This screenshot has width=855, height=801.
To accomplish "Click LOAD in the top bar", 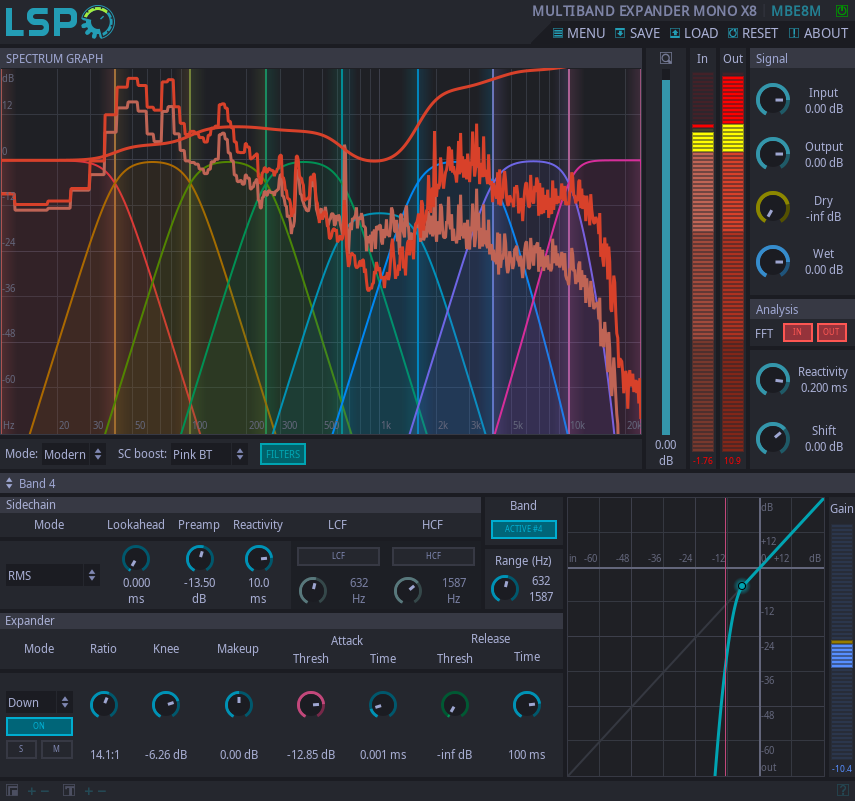I will (x=694, y=33).
